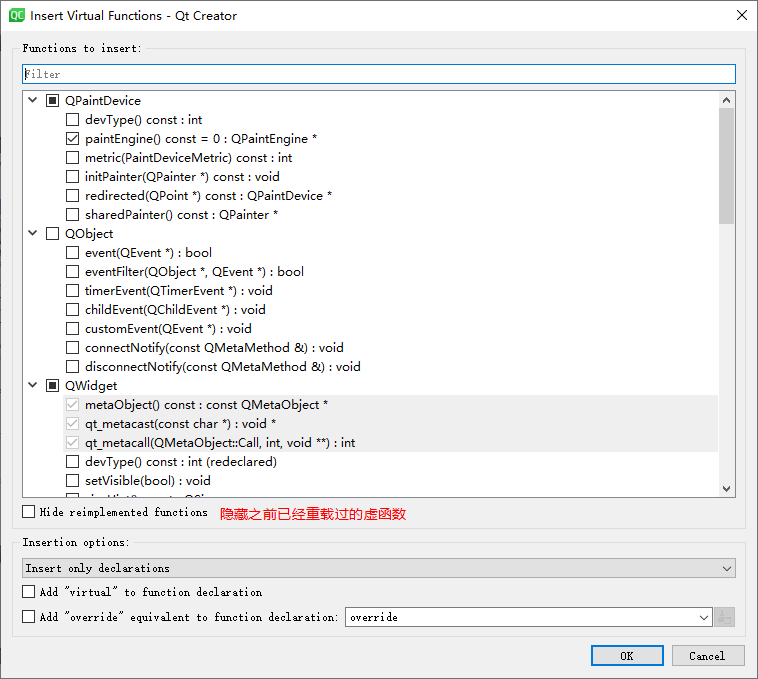
Task: Click the clear-replacement icon beside the override combo
Action: tap(724, 617)
